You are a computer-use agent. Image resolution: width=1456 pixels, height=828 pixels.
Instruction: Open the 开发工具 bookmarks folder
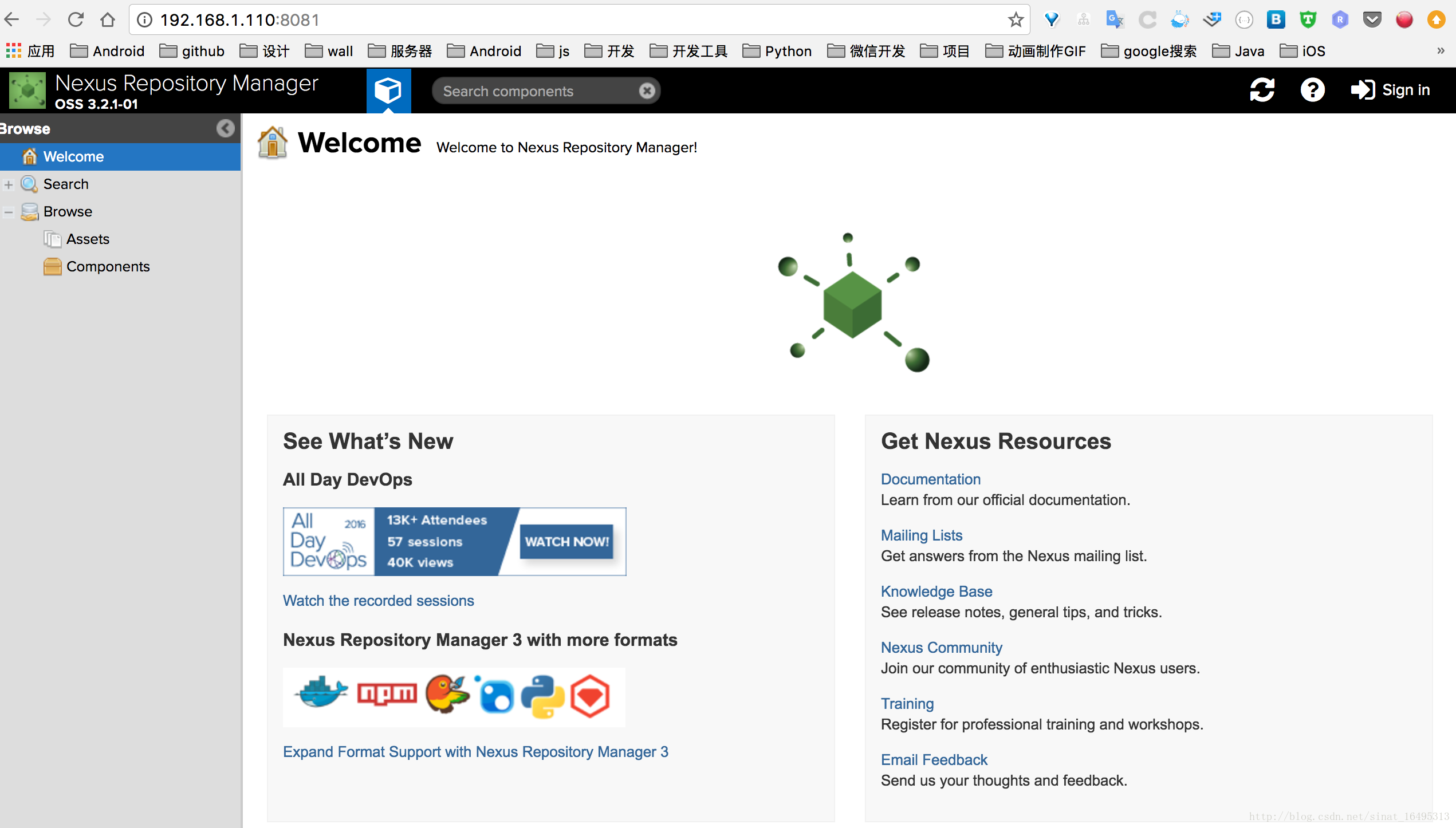pyautogui.click(x=688, y=51)
